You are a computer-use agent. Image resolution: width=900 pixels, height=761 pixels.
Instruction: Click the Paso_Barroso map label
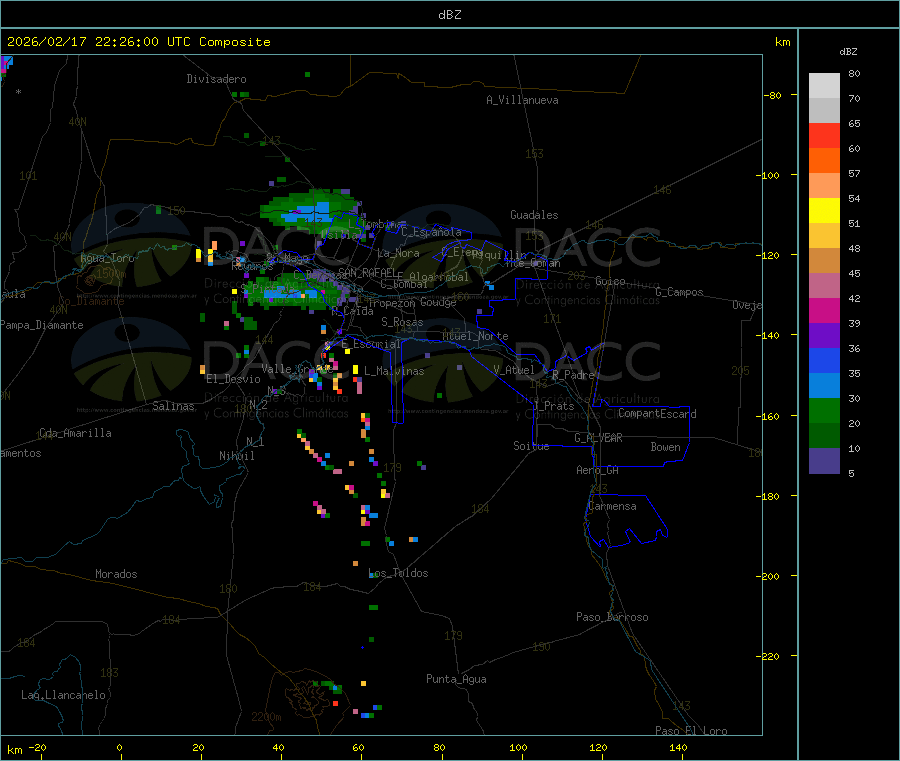tap(612, 617)
